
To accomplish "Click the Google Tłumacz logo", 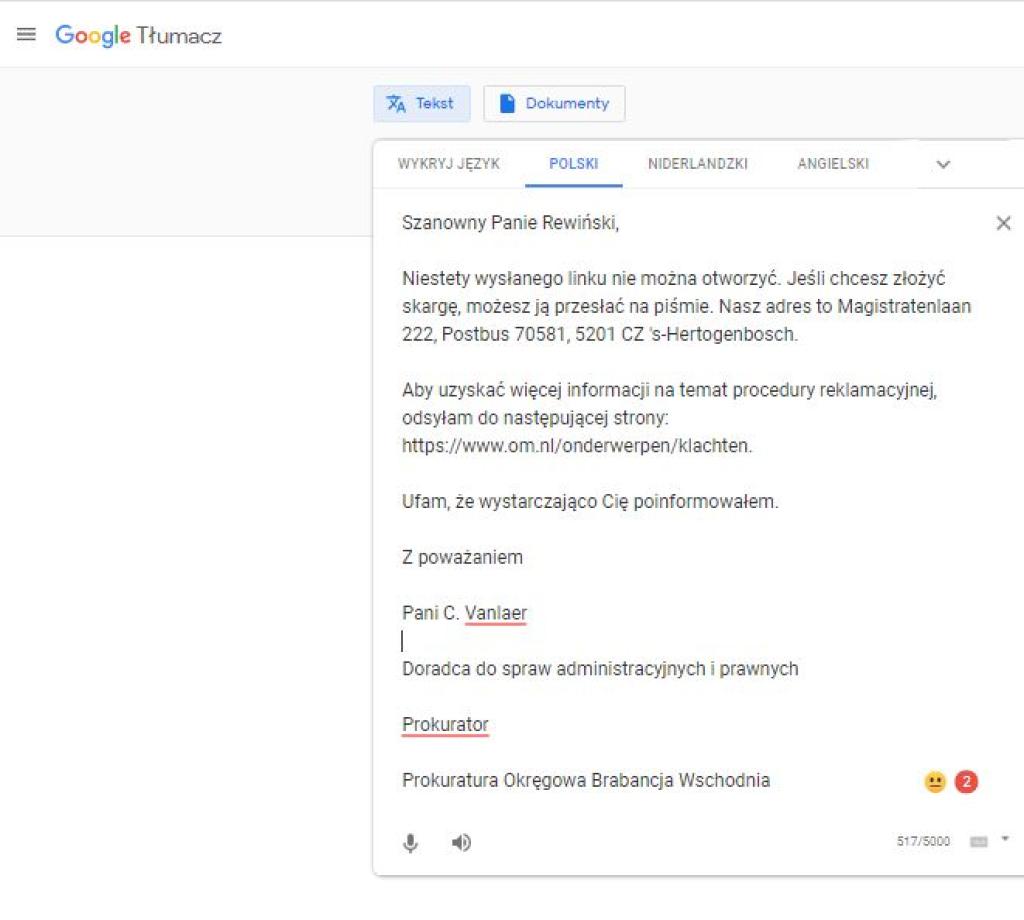I will (x=138, y=36).
